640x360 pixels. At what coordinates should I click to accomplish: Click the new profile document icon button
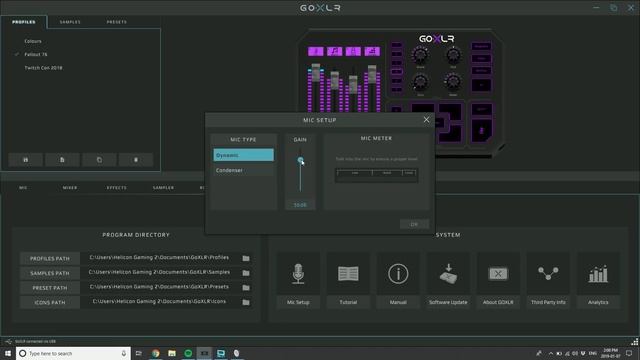tap(62, 160)
